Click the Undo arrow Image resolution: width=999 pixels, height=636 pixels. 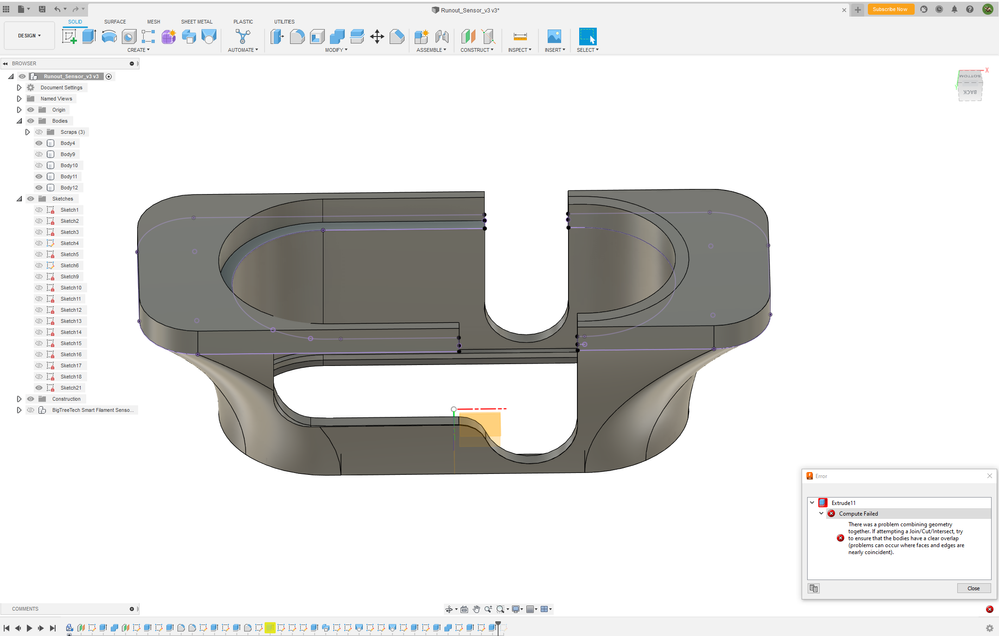(57, 9)
